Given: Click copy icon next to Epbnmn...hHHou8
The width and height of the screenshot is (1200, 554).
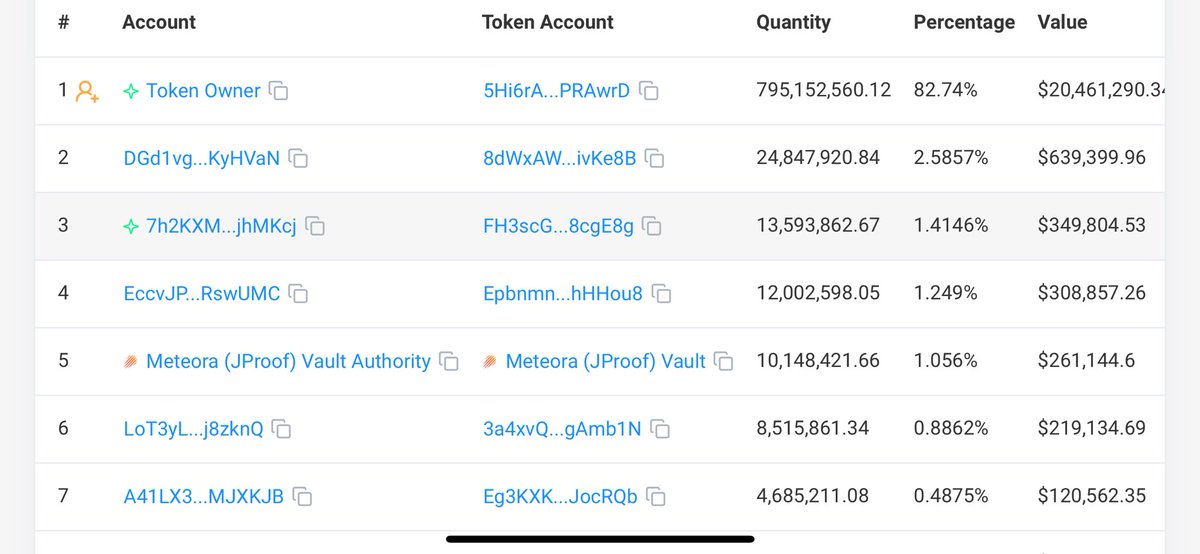Looking at the screenshot, I should click(661, 294).
